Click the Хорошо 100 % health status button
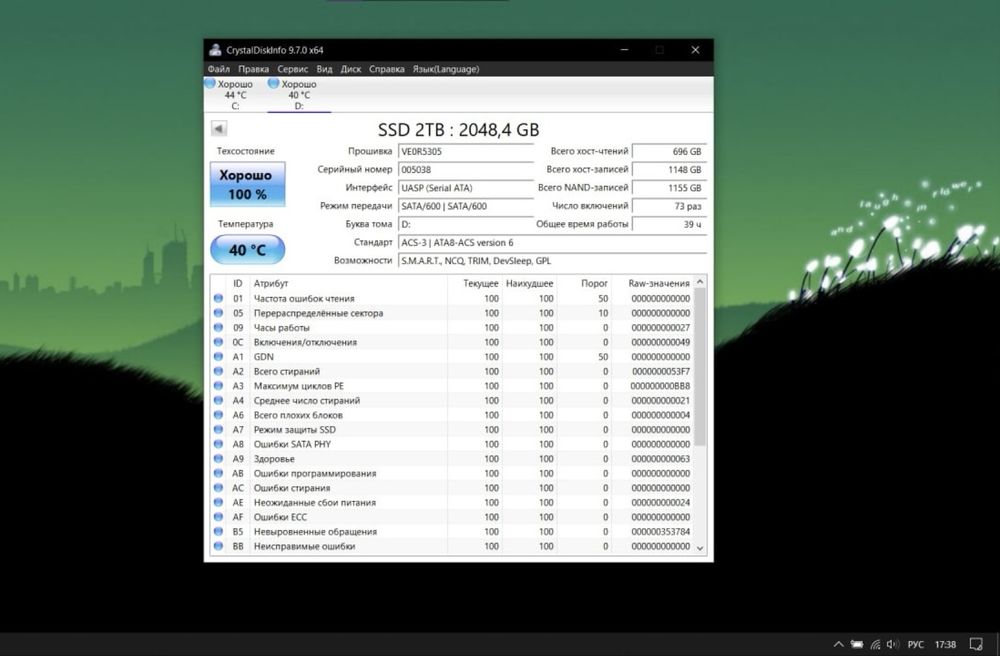The height and width of the screenshot is (656, 1000). (x=247, y=184)
